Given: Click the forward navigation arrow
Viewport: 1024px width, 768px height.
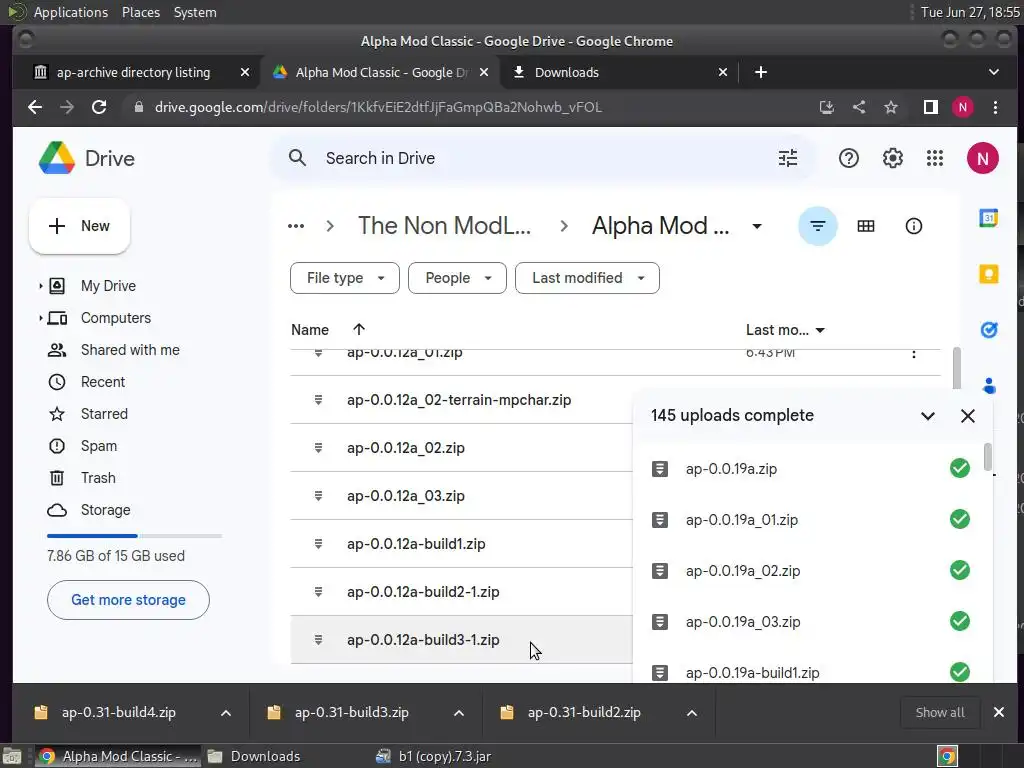Looking at the screenshot, I should [67, 107].
